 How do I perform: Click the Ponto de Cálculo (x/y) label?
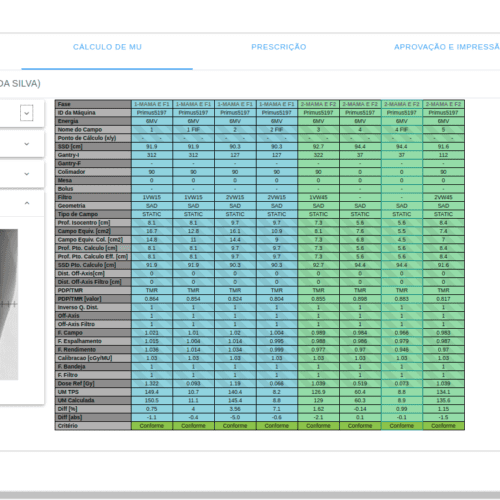pos(93,138)
